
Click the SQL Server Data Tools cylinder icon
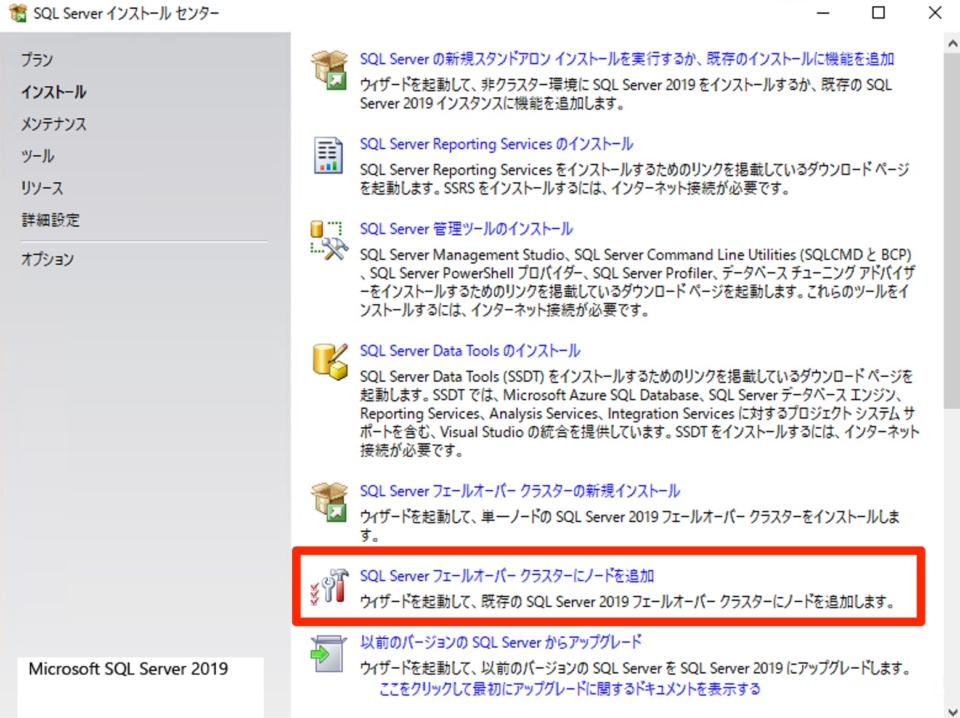coord(330,362)
